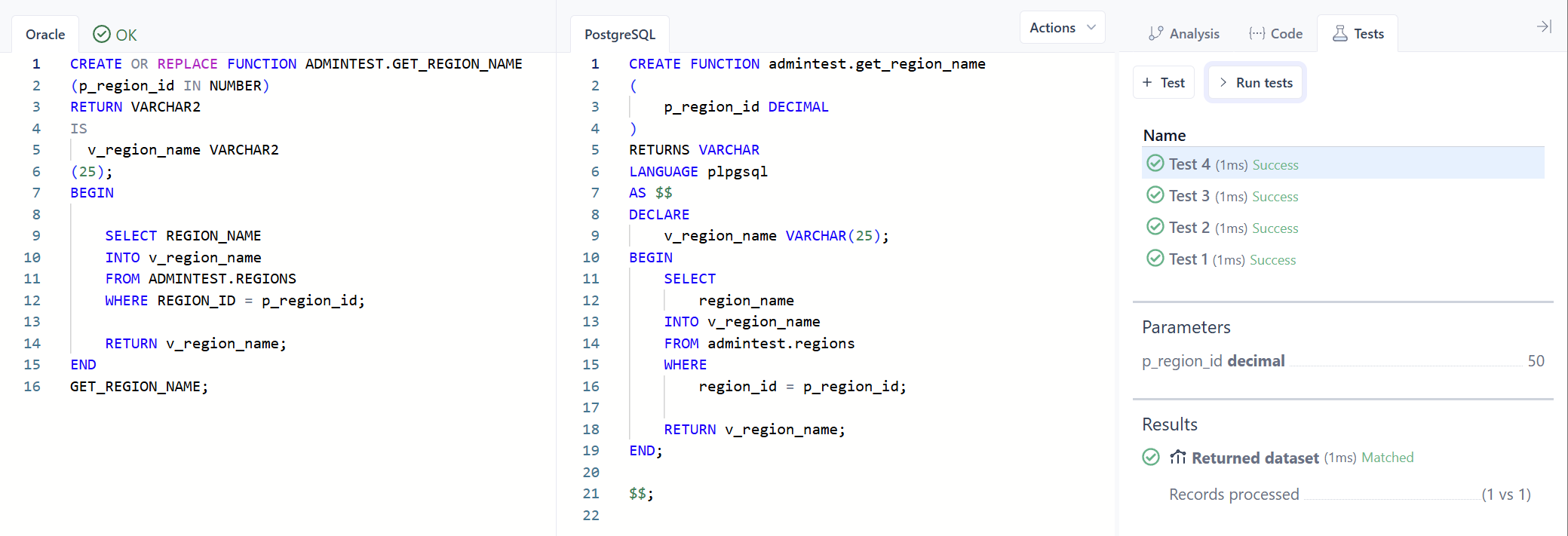
Task: Open the Oracle editor tab
Action: [x=45, y=35]
